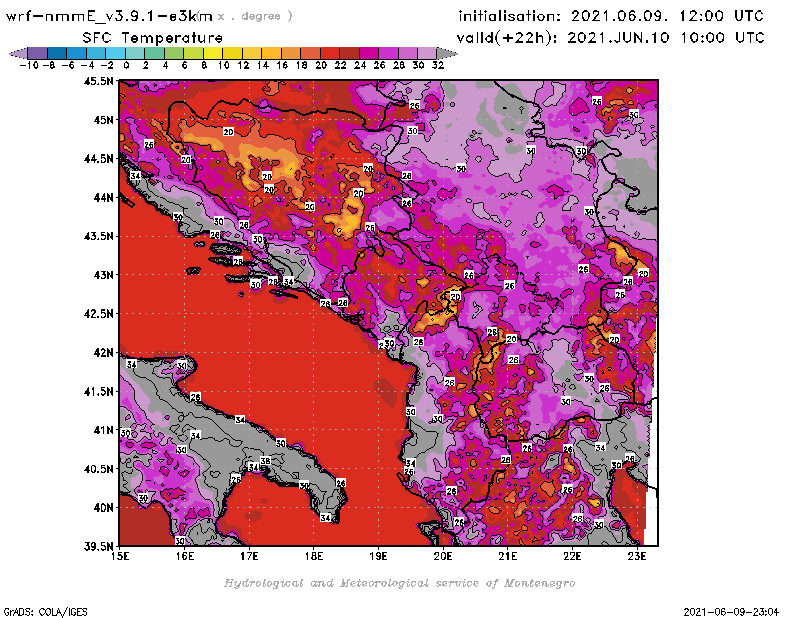Viewport: 800px width, 618px height.
Task: Click the 44N latitude label
Action: pos(104,197)
